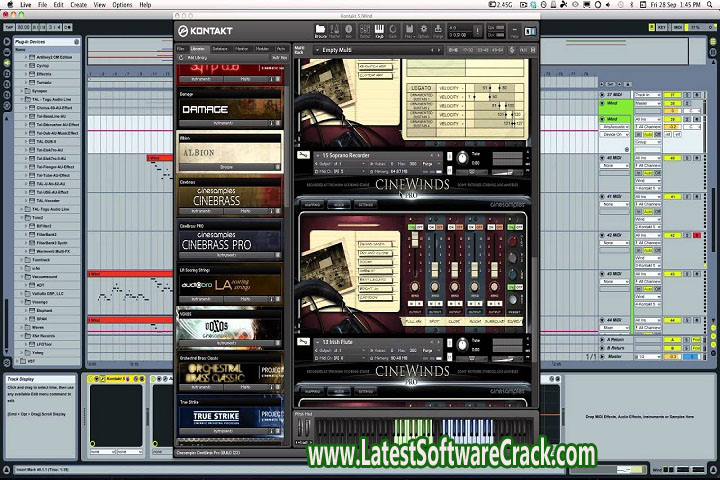Click the Apple menu icon
This screenshot has height=480, width=720.
click(x=10, y=5)
